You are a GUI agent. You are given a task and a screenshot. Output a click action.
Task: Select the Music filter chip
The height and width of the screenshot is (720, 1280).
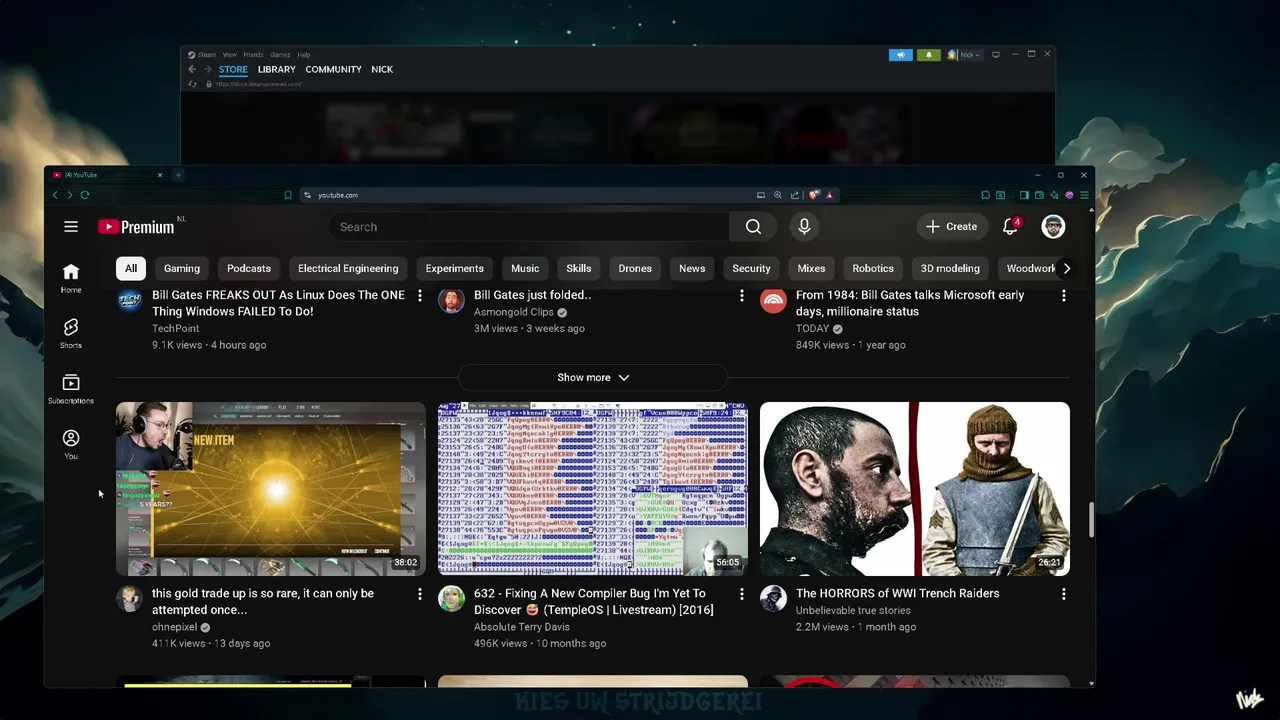[x=525, y=268]
